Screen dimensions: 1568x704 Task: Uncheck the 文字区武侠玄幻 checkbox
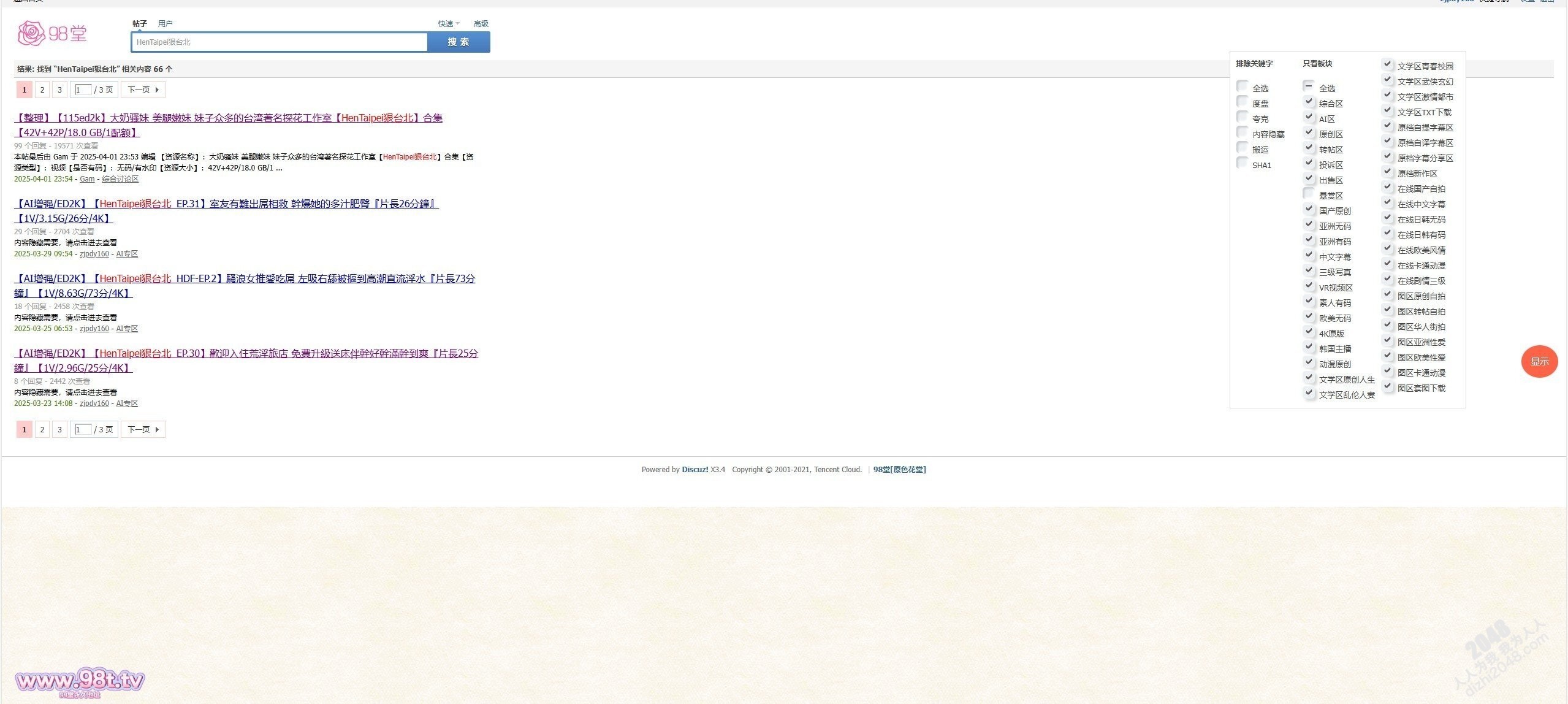[1388, 79]
